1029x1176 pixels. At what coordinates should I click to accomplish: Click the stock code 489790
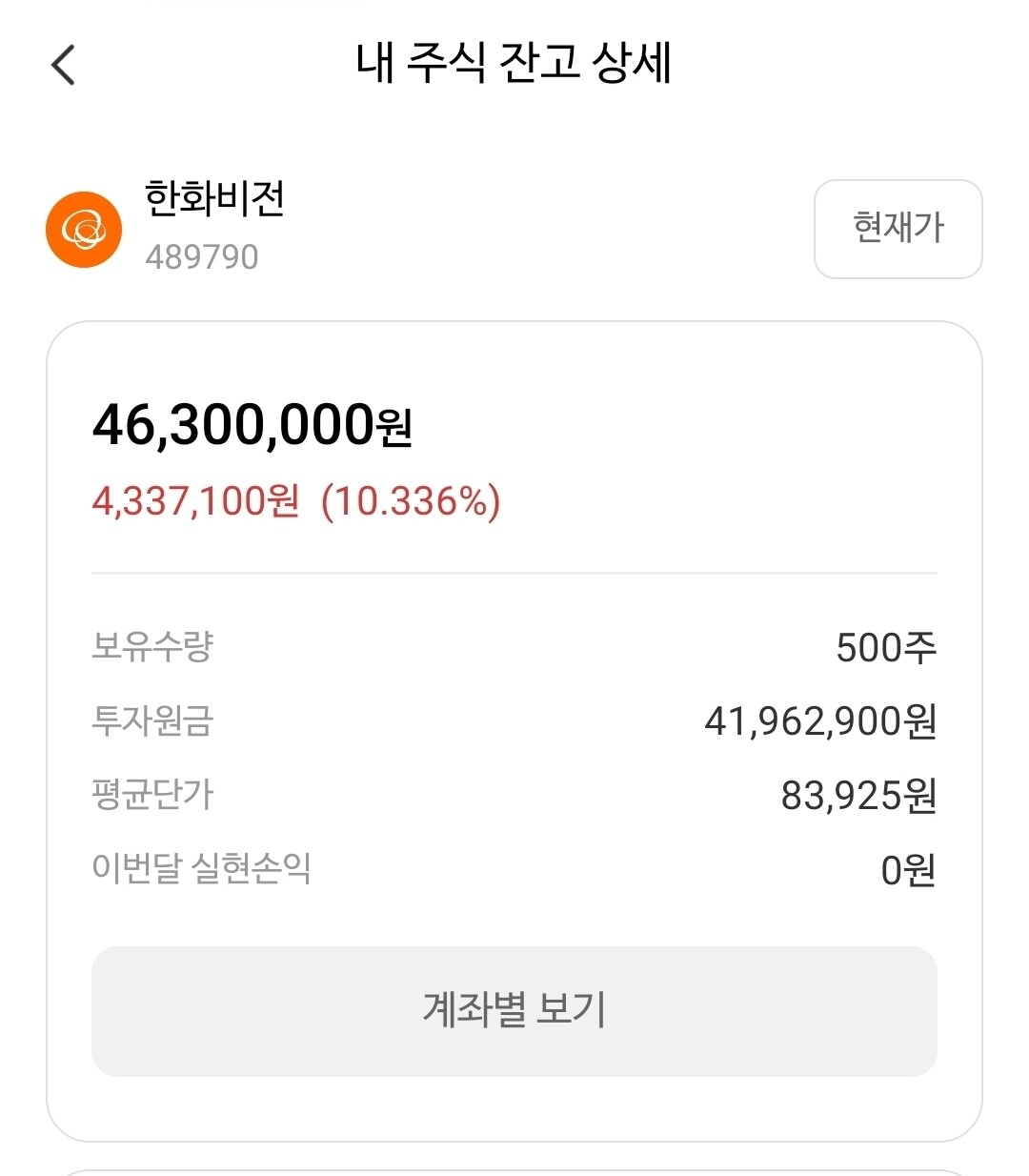click(202, 257)
